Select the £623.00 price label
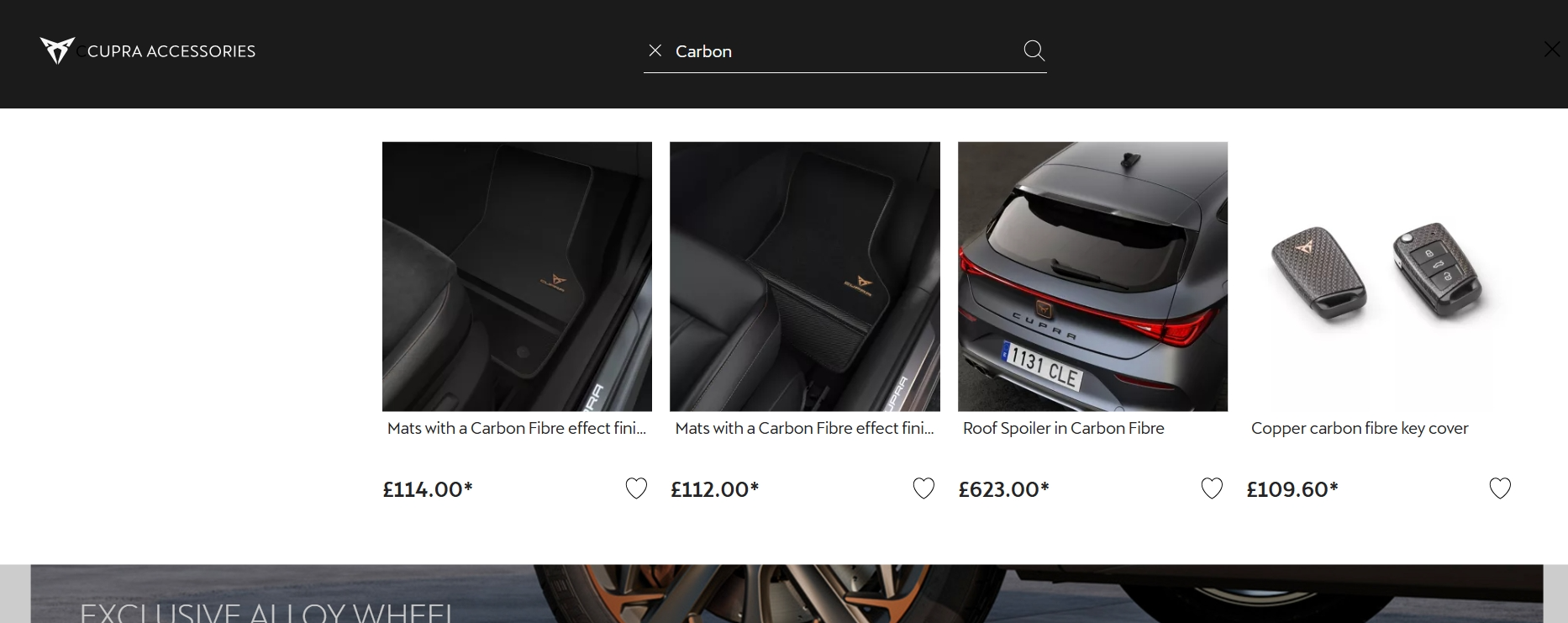1568x623 pixels. point(1003,489)
